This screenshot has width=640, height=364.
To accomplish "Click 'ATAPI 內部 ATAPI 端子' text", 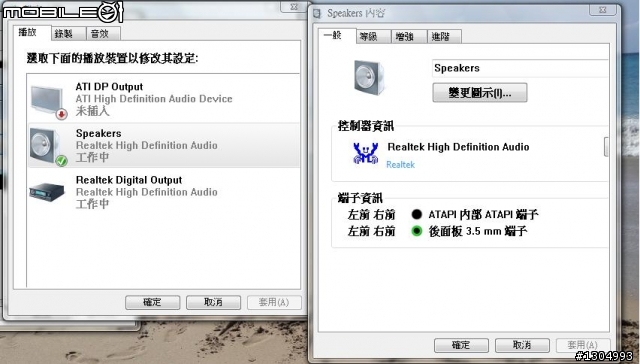I will 483,214.
